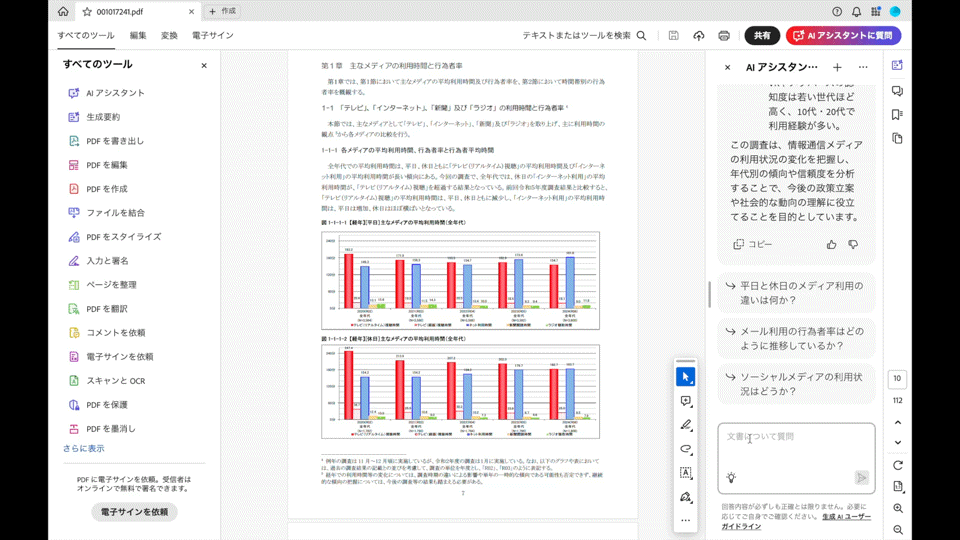This screenshot has width=960, height=540.
Task: Click the add comment tool in floating toolbar
Action: coord(685,401)
